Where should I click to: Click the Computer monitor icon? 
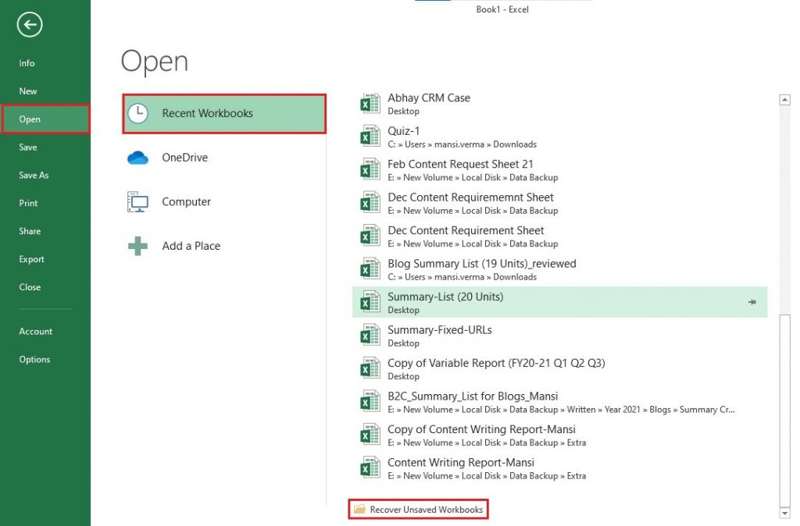138,202
